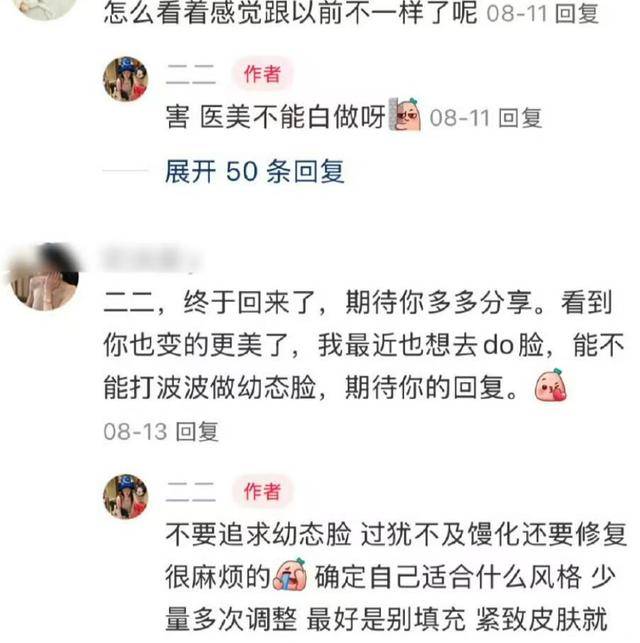The height and width of the screenshot is (643, 640).
Task: Select the author reply text 害 医美不能白做呀
Action: click(x=276, y=117)
